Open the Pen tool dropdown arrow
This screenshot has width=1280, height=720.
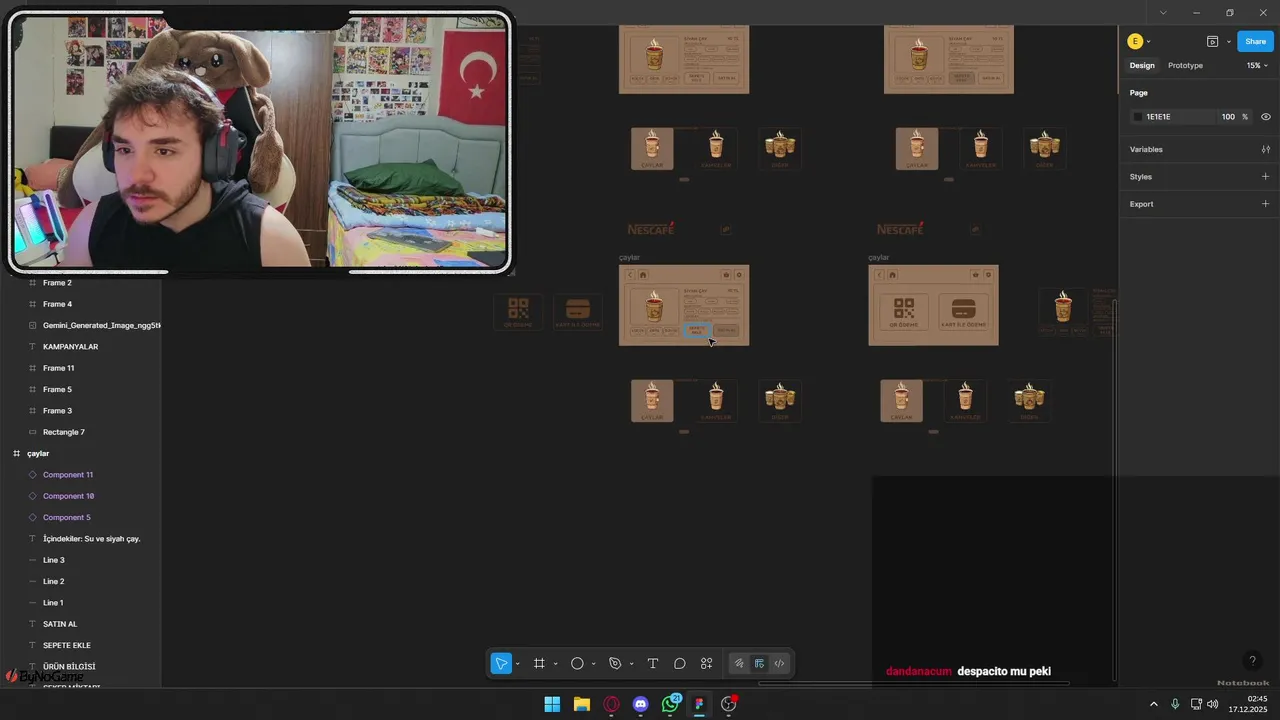click(x=631, y=664)
